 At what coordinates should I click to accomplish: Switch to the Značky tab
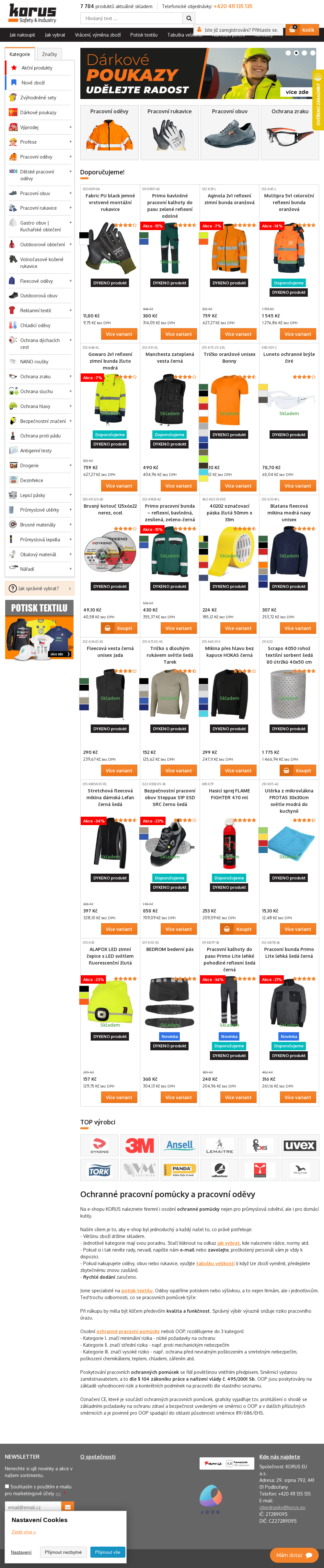coord(49,54)
